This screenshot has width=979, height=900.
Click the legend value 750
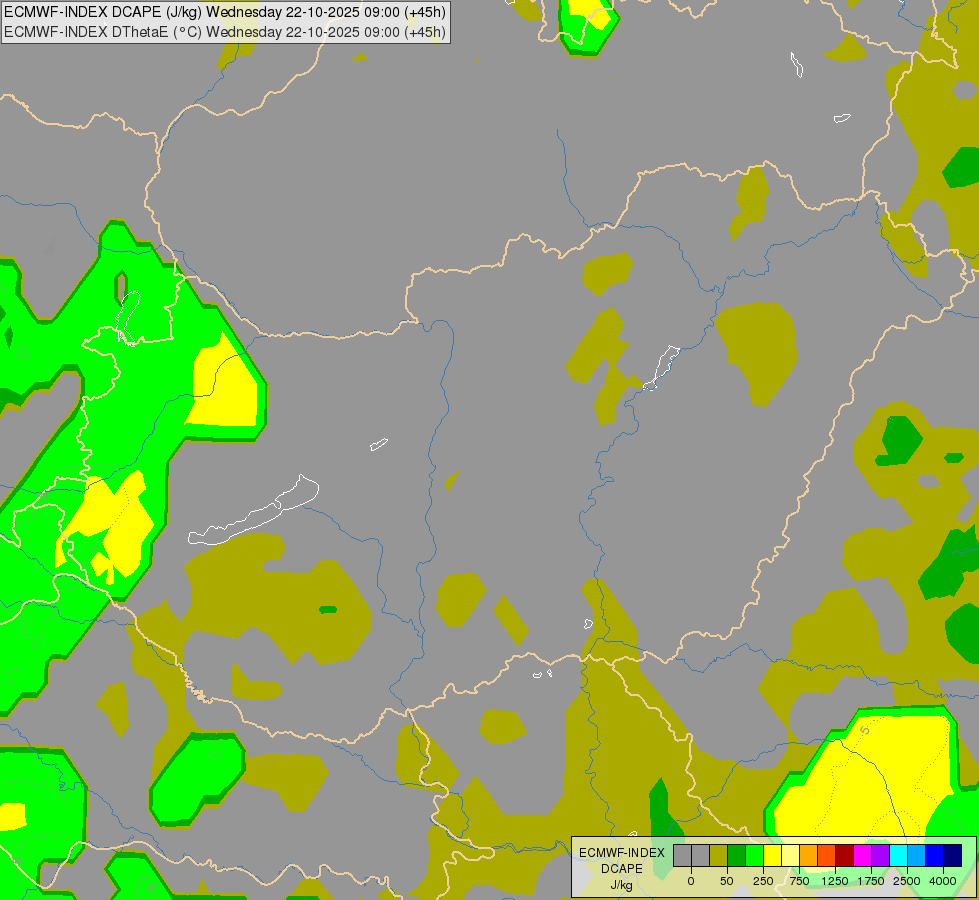pyautogui.click(x=799, y=881)
